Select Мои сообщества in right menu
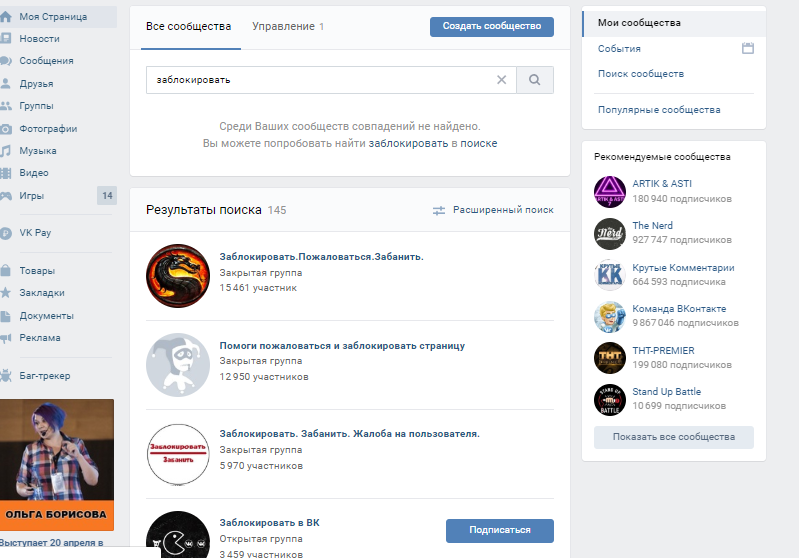Image resolution: width=799 pixels, height=558 pixels. coord(674,23)
